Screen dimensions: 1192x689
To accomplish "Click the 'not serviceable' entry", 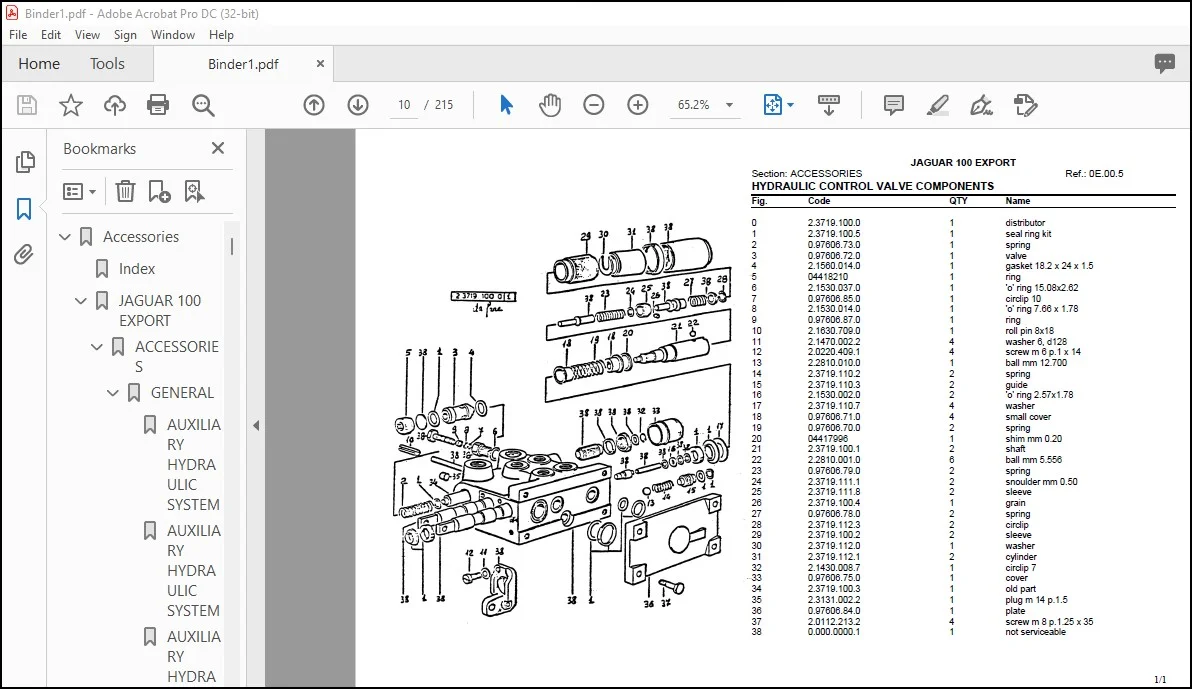I will click(x=1035, y=632).
